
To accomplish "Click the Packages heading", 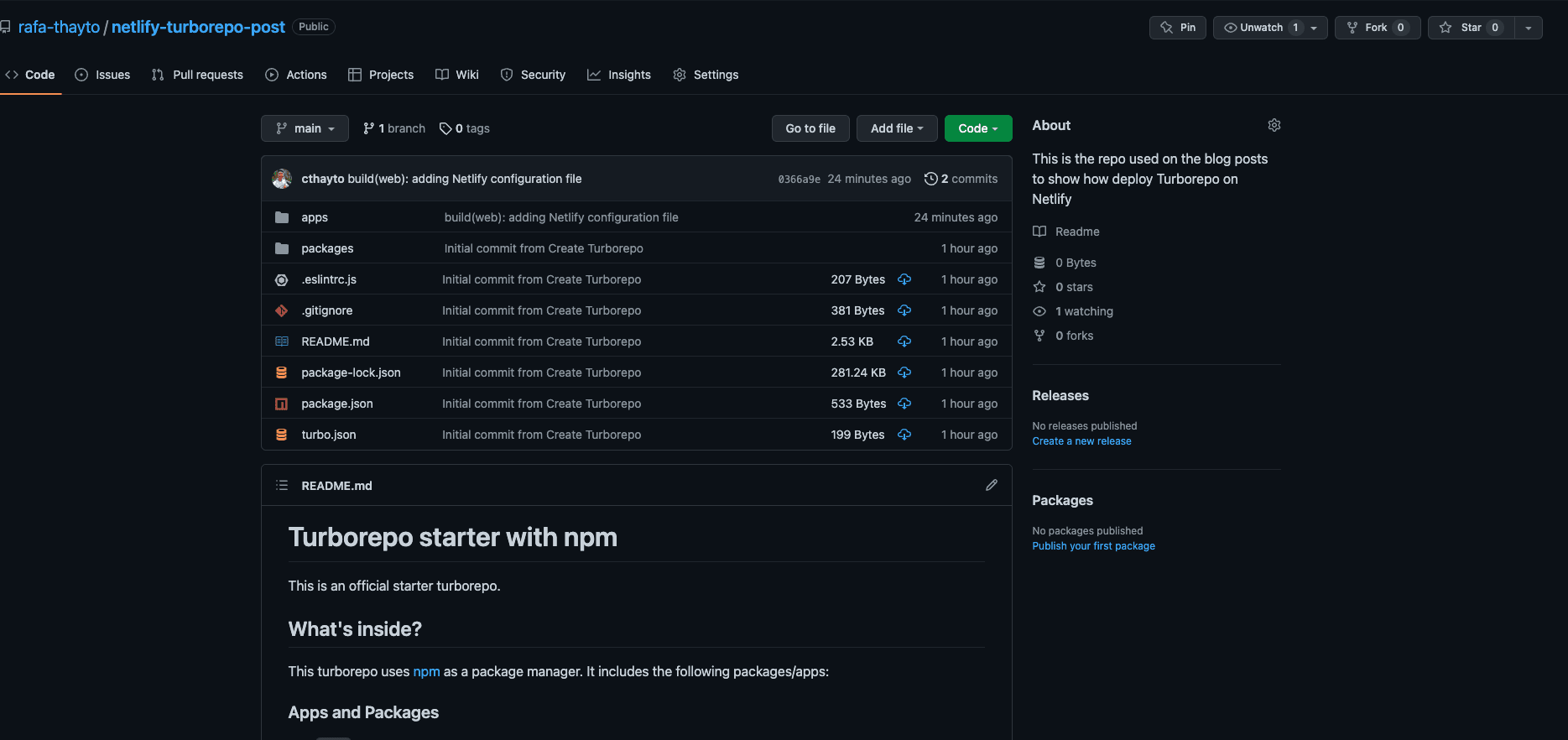I will click(x=1062, y=500).
